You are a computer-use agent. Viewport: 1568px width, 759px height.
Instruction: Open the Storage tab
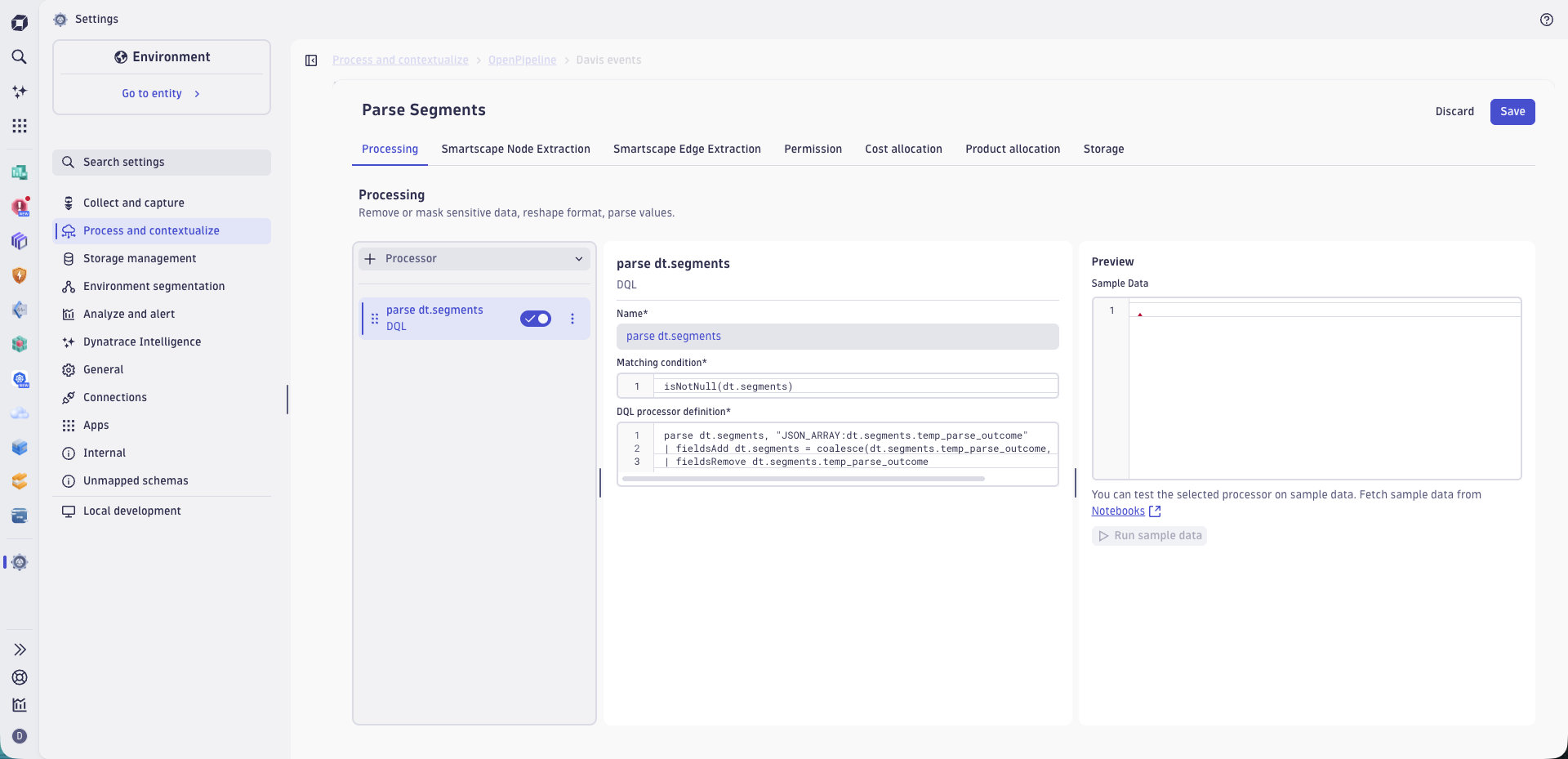1103,149
